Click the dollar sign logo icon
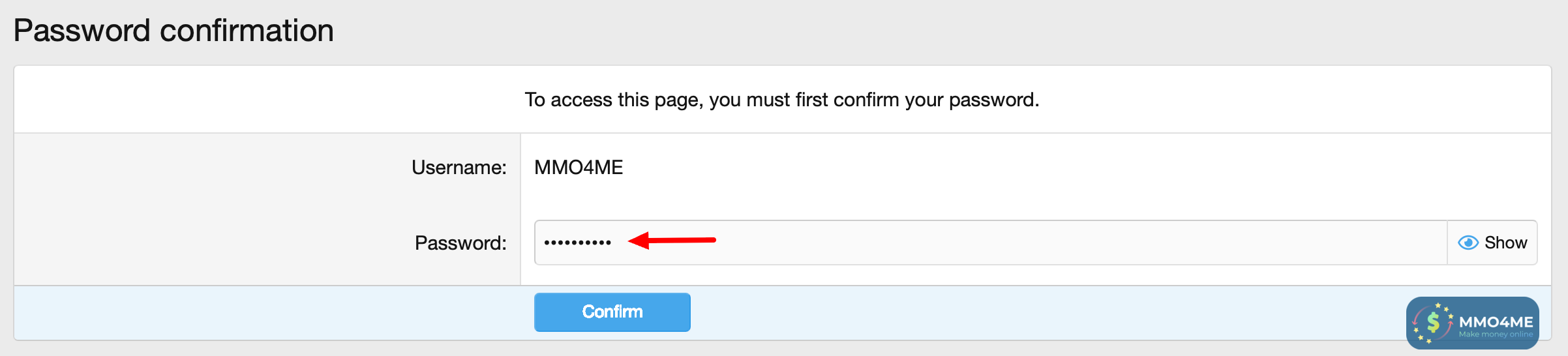 pyautogui.click(x=1433, y=321)
